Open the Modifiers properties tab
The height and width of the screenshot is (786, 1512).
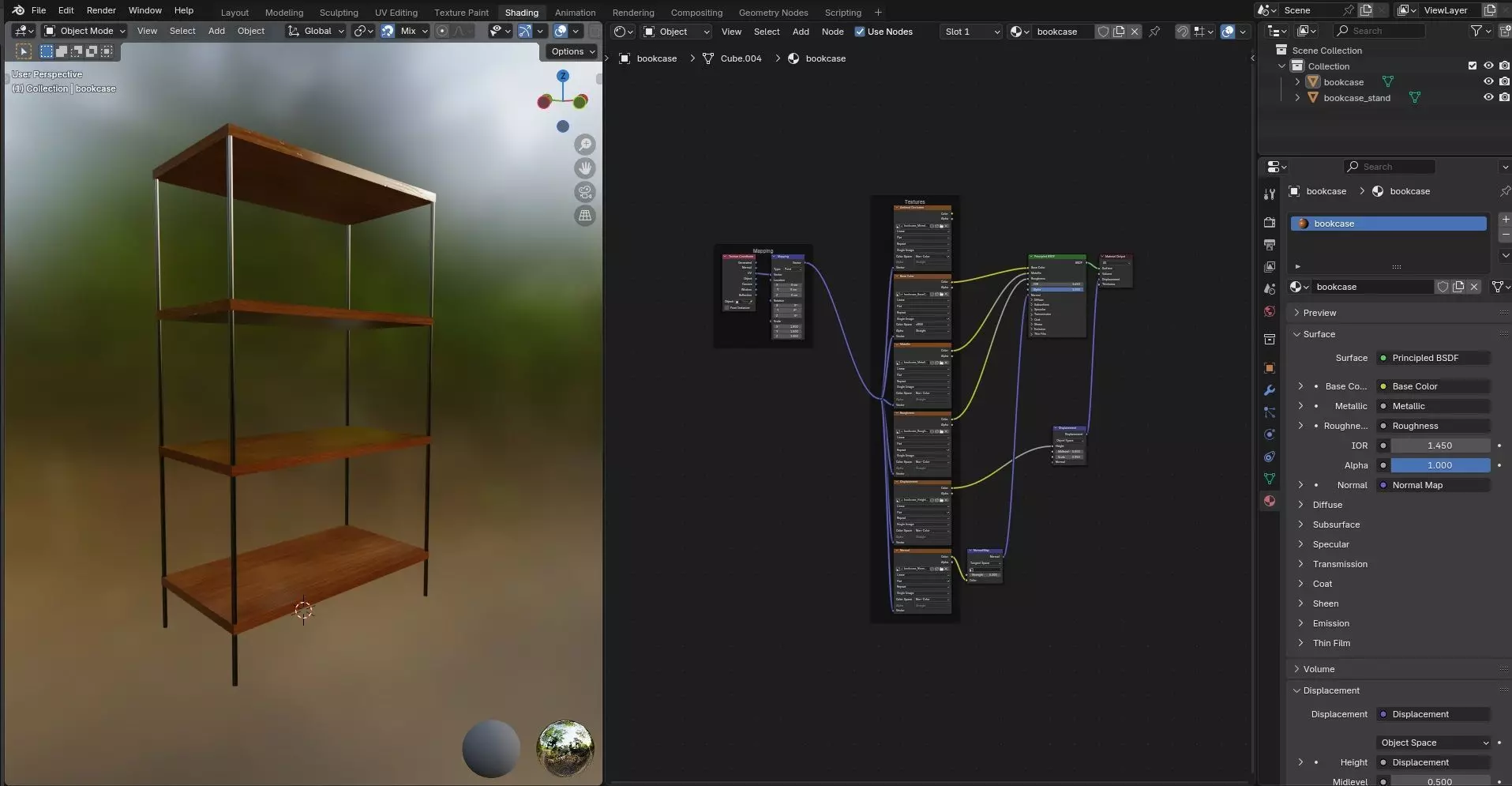pos(1270,390)
